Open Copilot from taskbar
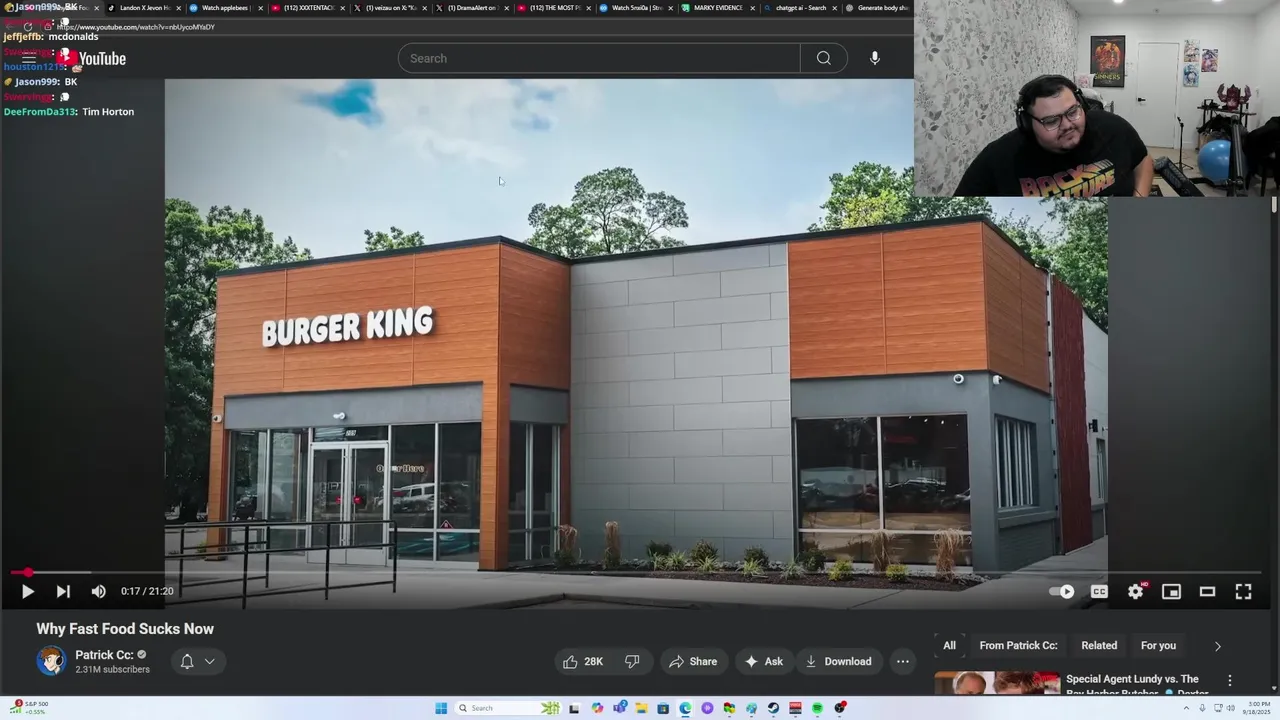The width and height of the screenshot is (1280, 720). click(x=597, y=708)
